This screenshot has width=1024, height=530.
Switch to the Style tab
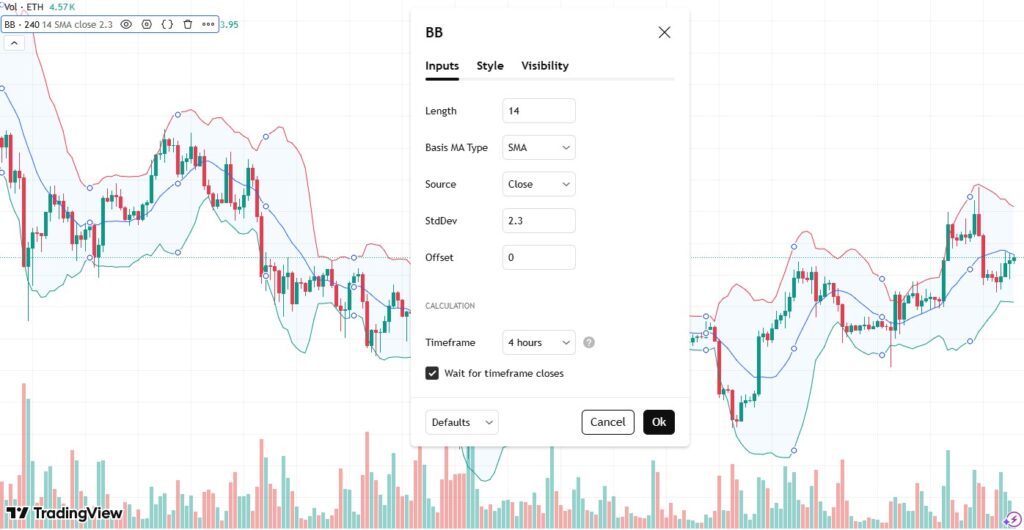click(490, 66)
